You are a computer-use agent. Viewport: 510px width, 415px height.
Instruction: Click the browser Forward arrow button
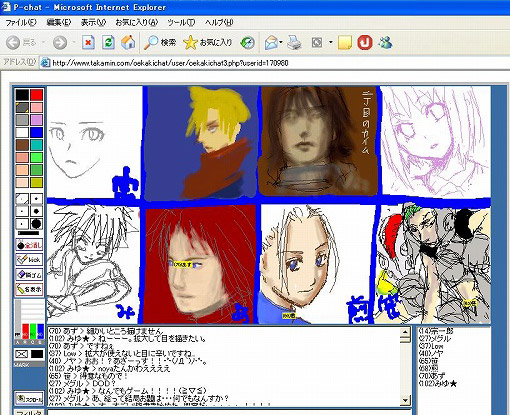click(60, 43)
